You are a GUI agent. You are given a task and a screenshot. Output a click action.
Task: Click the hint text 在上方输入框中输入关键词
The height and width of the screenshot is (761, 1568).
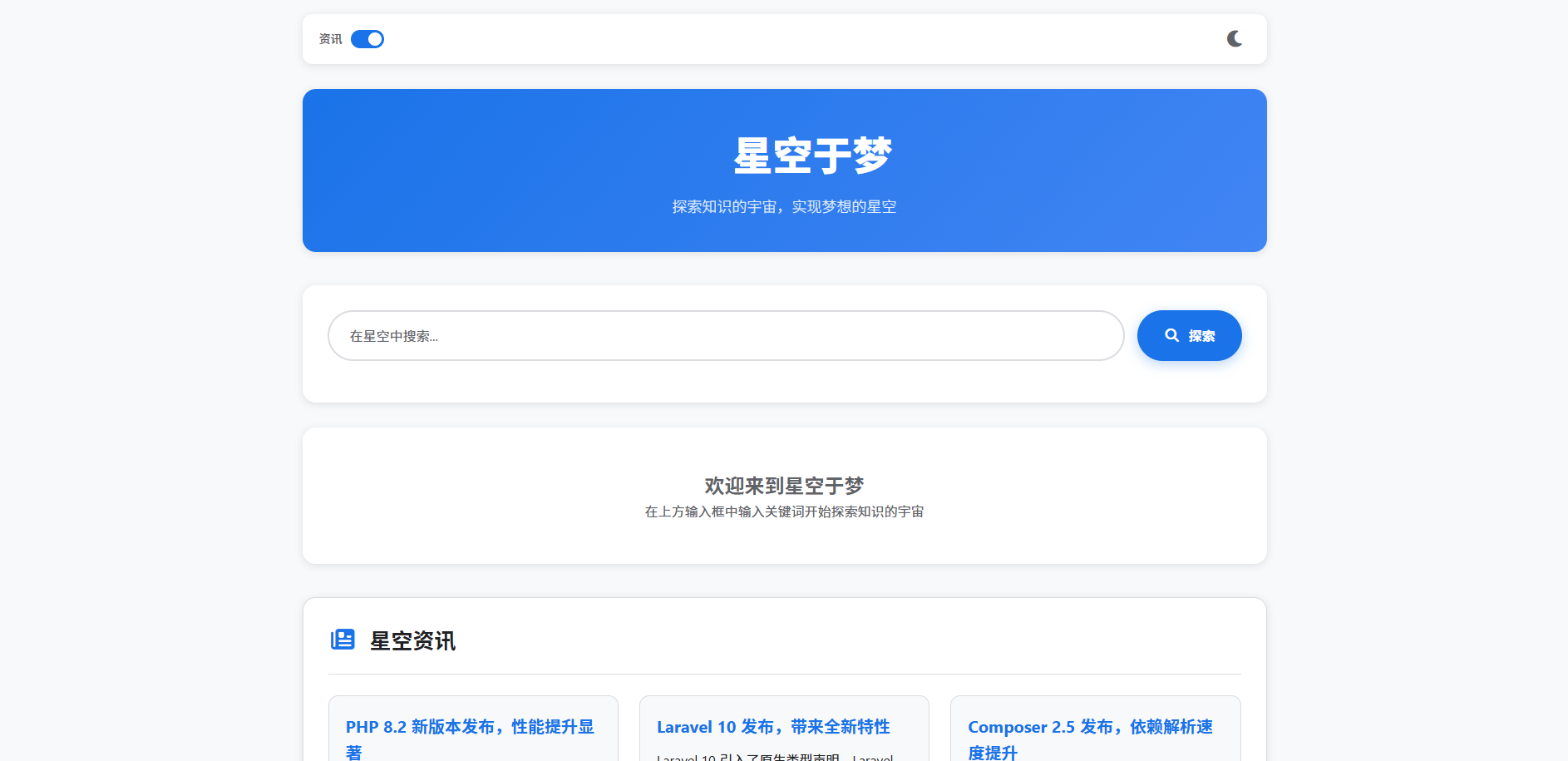[x=784, y=511]
